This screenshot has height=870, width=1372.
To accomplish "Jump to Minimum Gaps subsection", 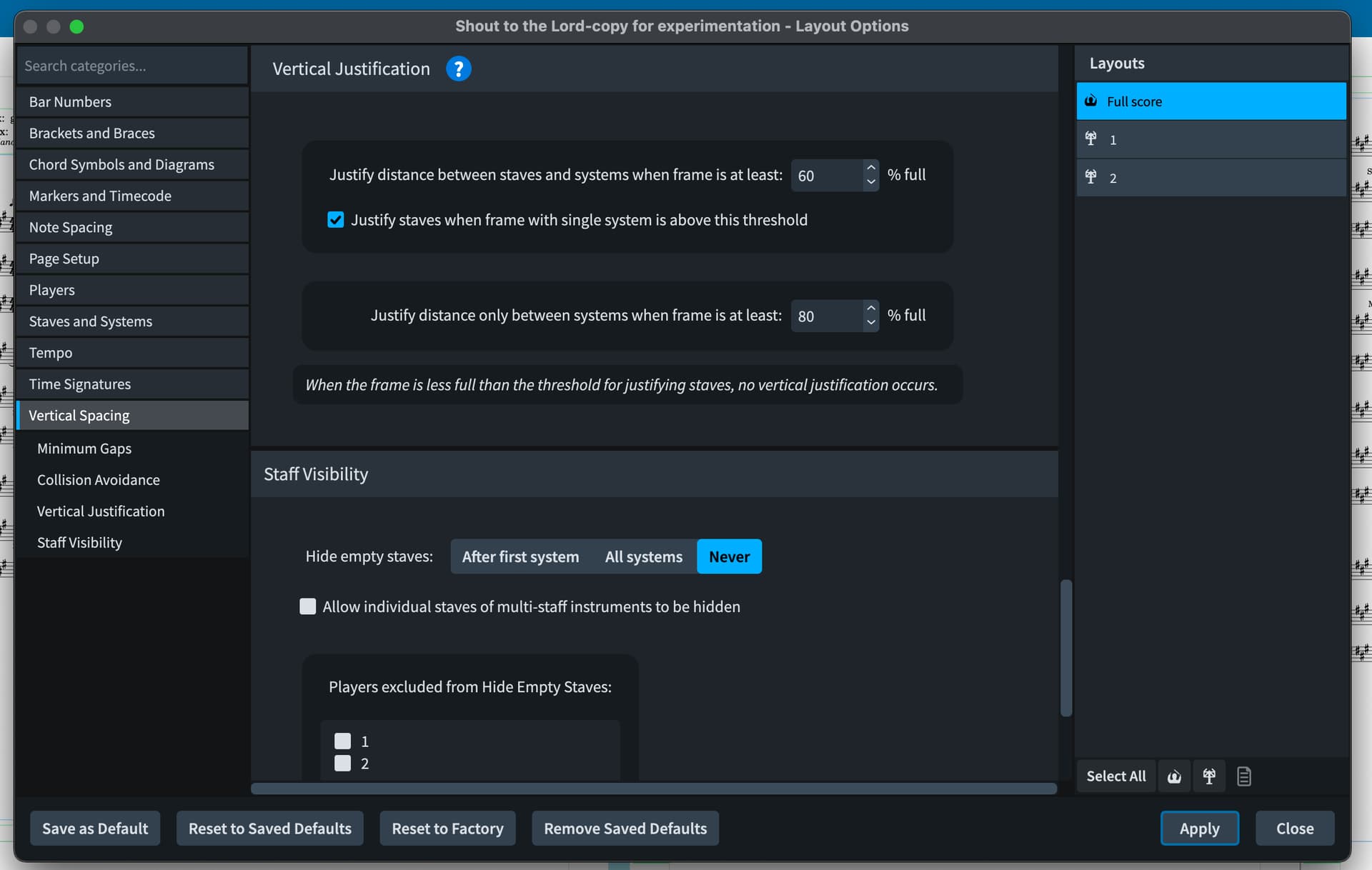I will [x=84, y=449].
